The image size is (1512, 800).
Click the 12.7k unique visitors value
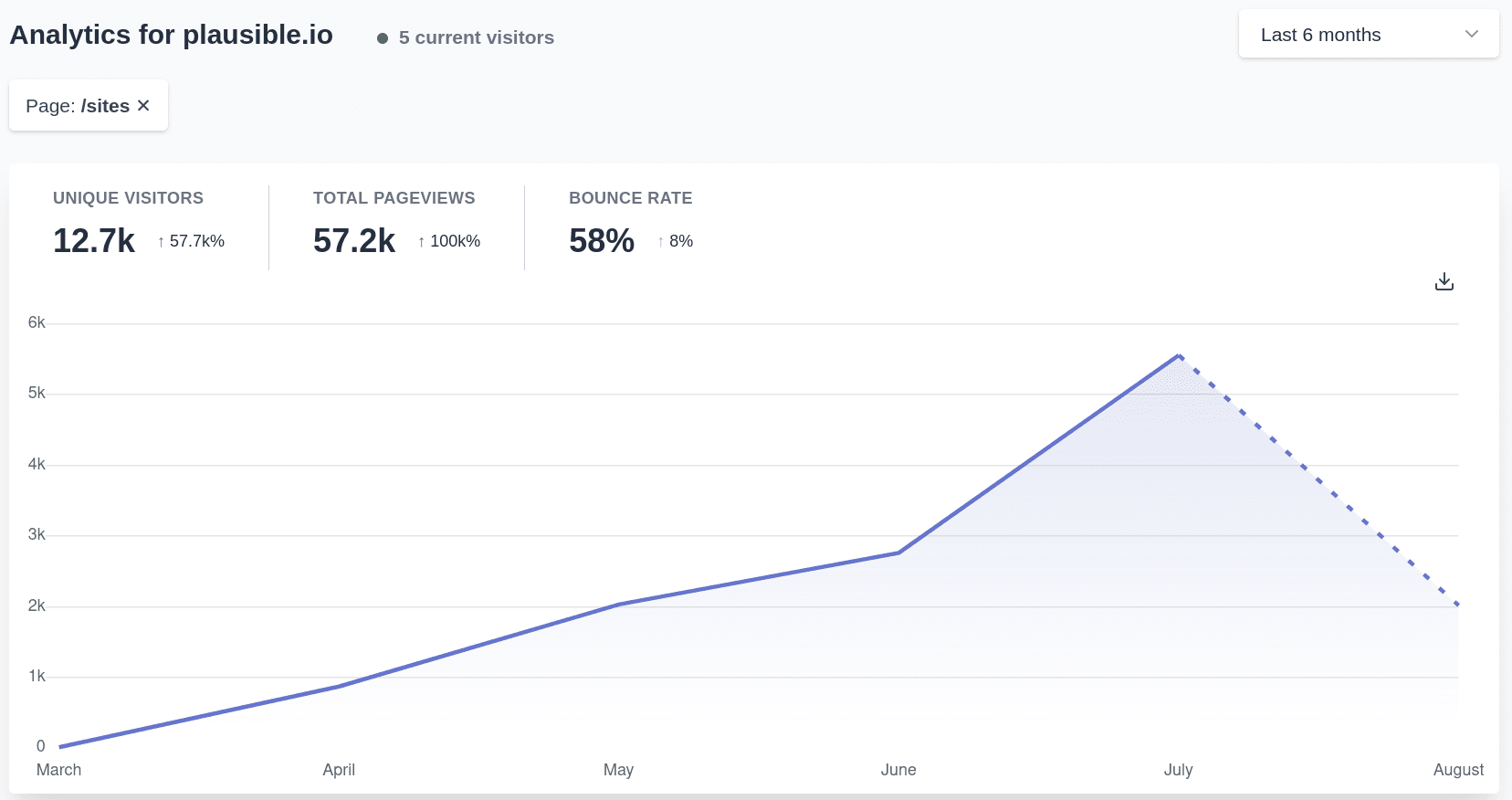(x=94, y=241)
